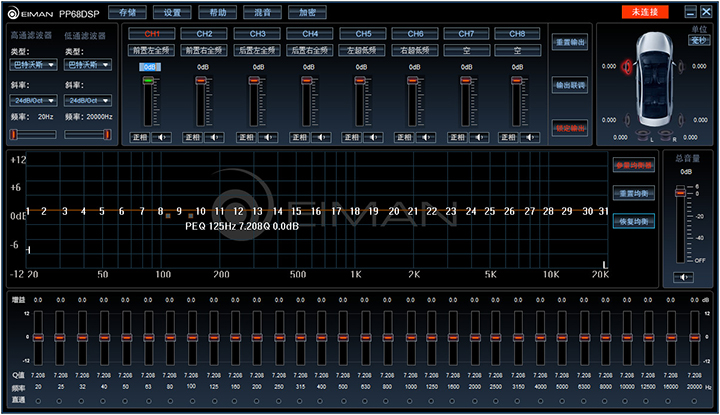This screenshot has height=415, width=720.
Task: Mute the CH3 output speaker icon
Action: 268,137
